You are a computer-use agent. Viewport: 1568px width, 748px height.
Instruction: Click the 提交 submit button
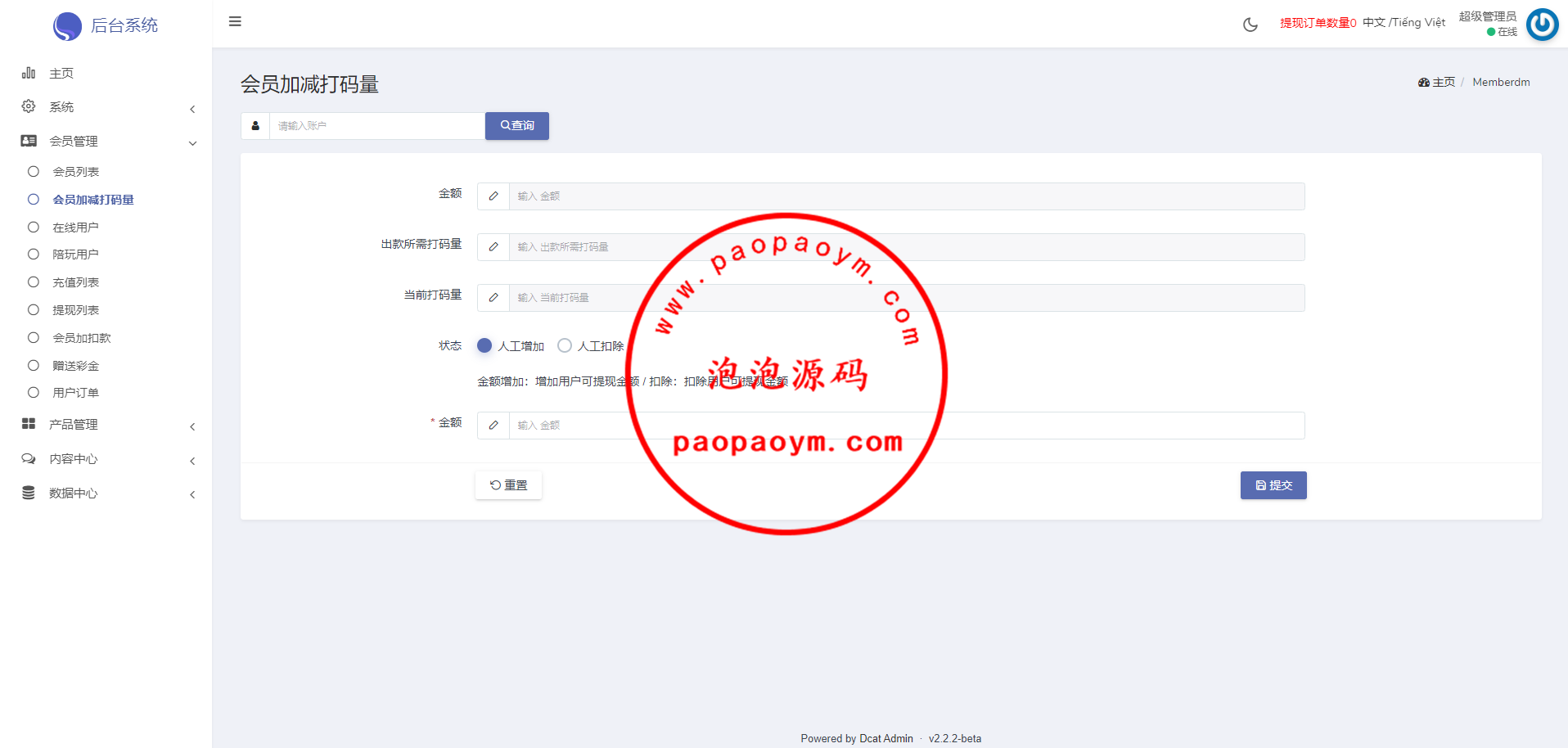point(1273,485)
